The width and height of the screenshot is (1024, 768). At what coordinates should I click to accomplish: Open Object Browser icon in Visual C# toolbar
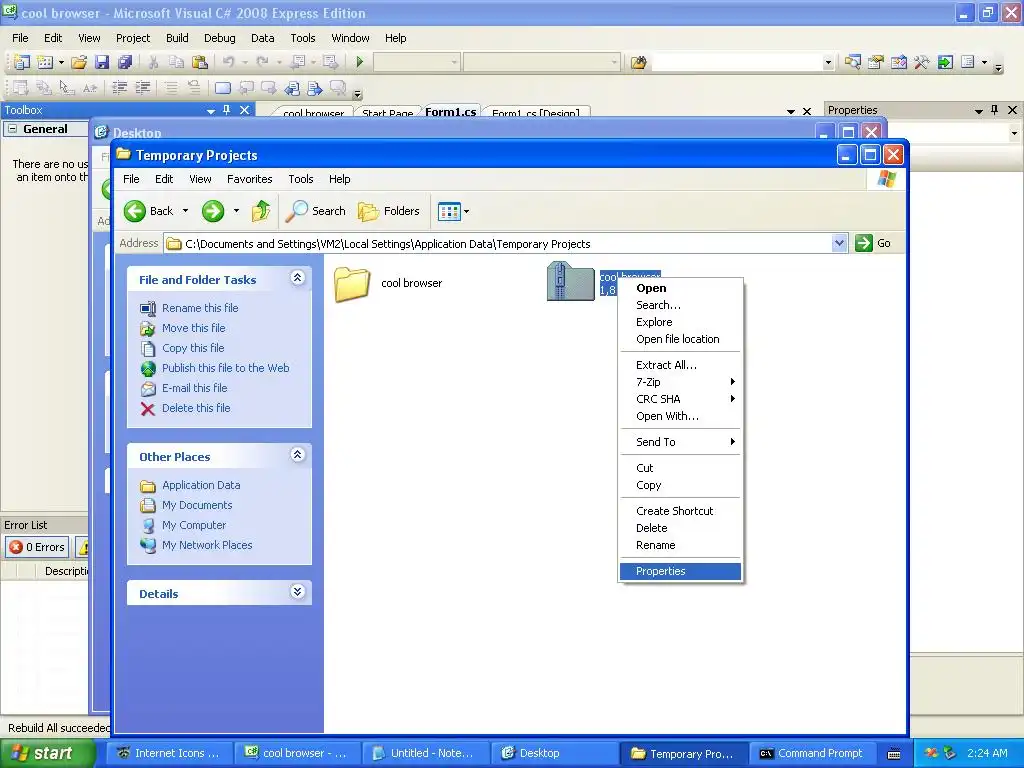click(899, 62)
